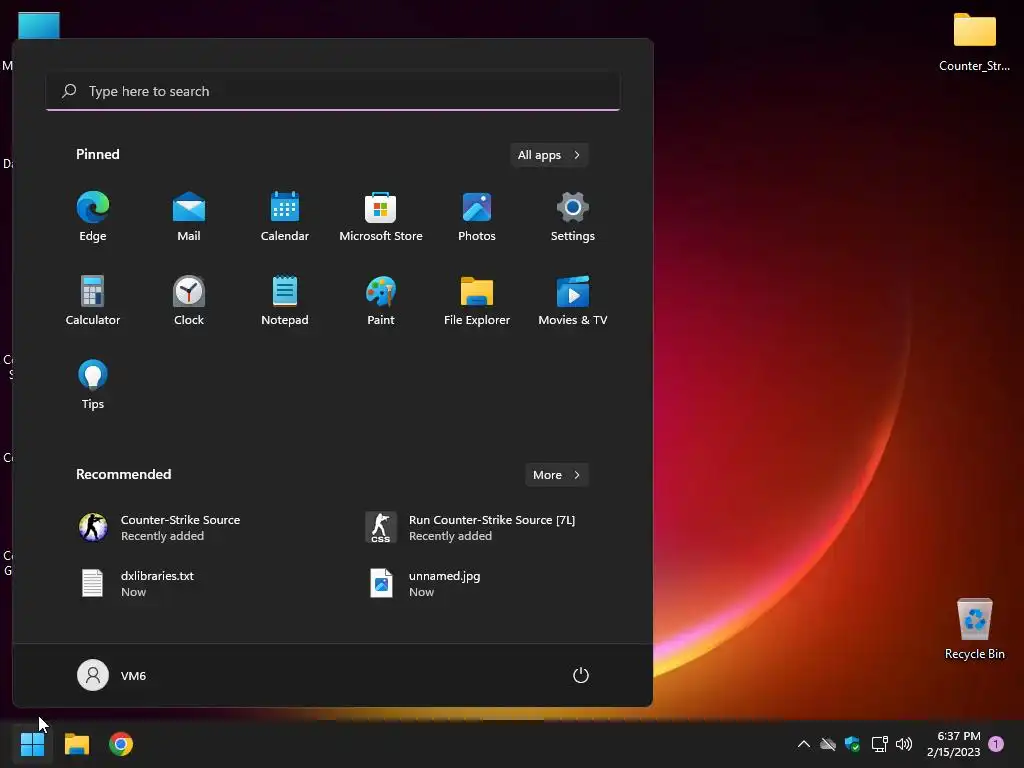Click the Type here to search field
This screenshot has width=1024, height=768.
(x=333, y=91)
